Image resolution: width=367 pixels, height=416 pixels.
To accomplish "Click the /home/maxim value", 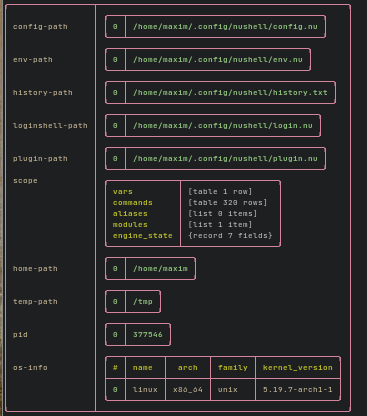I will click(160, 269).
